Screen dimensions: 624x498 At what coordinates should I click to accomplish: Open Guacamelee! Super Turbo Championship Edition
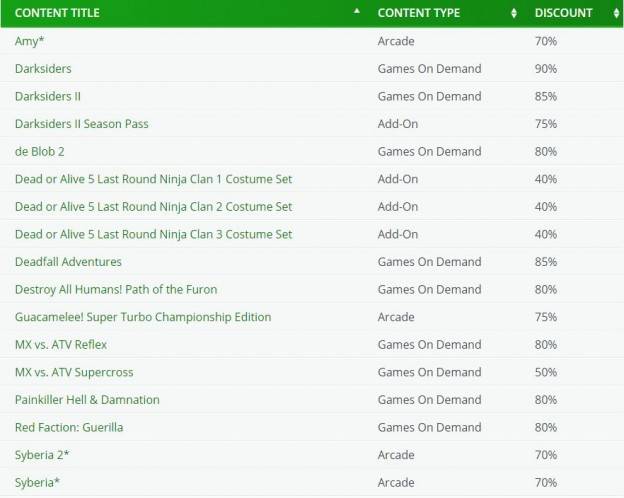143,317
